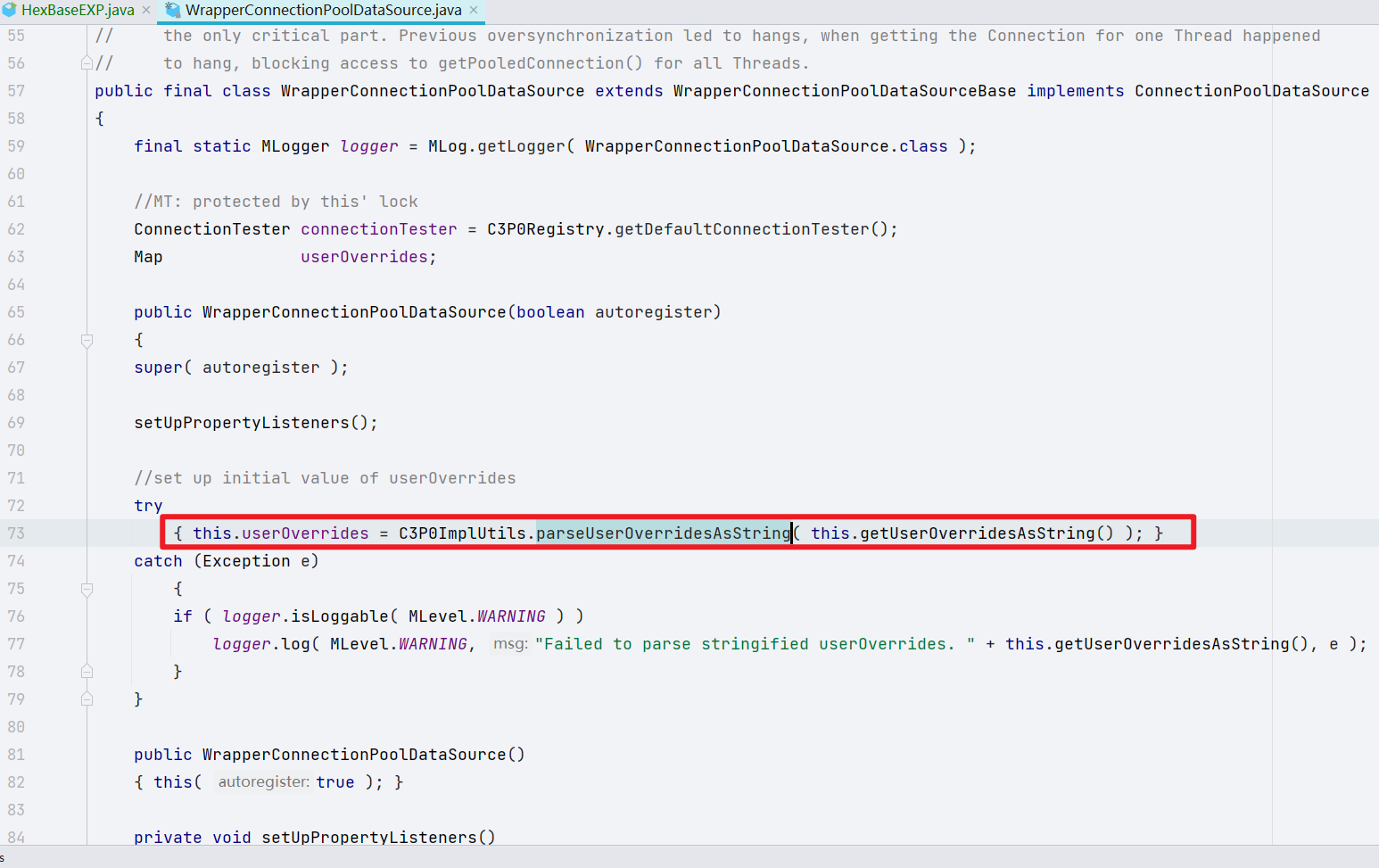Click line number 65 in the gutter
This screenshot has width=1379, height=868.
click(x=16, y=311)
